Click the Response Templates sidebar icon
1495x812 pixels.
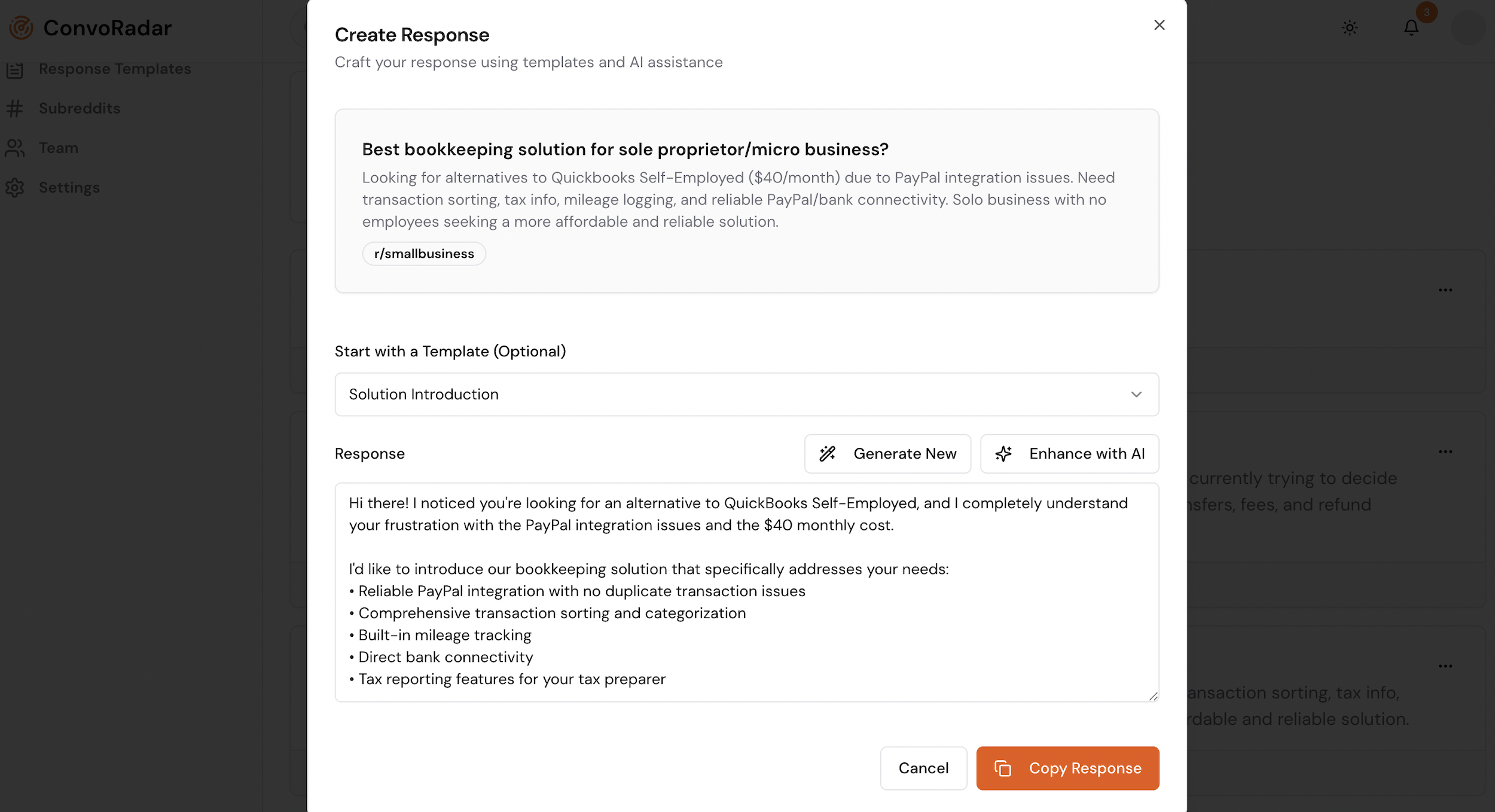pos(15,70)
